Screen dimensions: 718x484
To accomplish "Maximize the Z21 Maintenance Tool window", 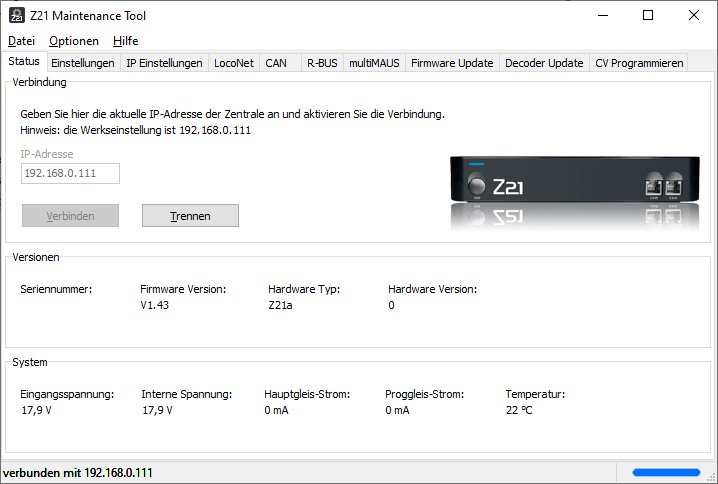I will 648,15.
